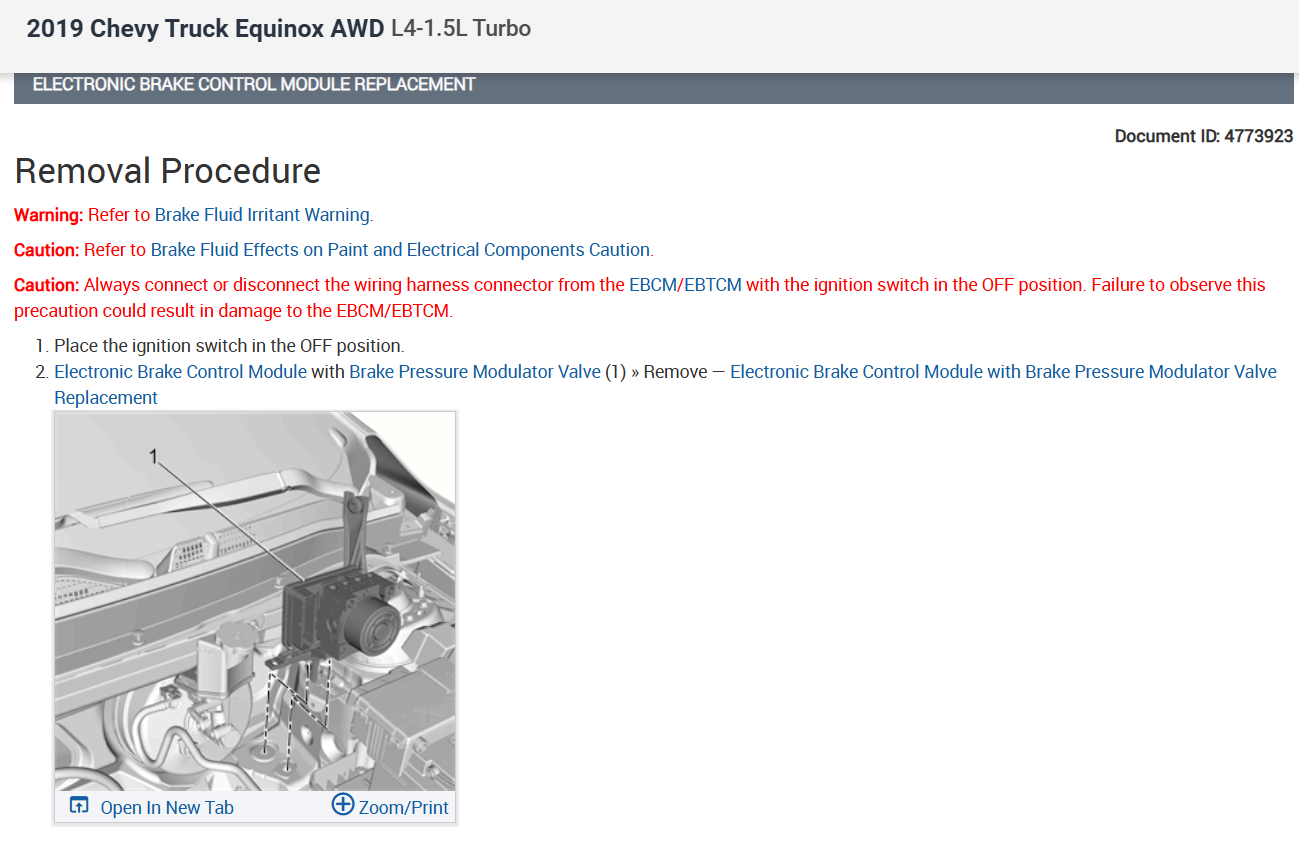
Task: Click the brake module diagram image
Action: [x=255, y=602]
